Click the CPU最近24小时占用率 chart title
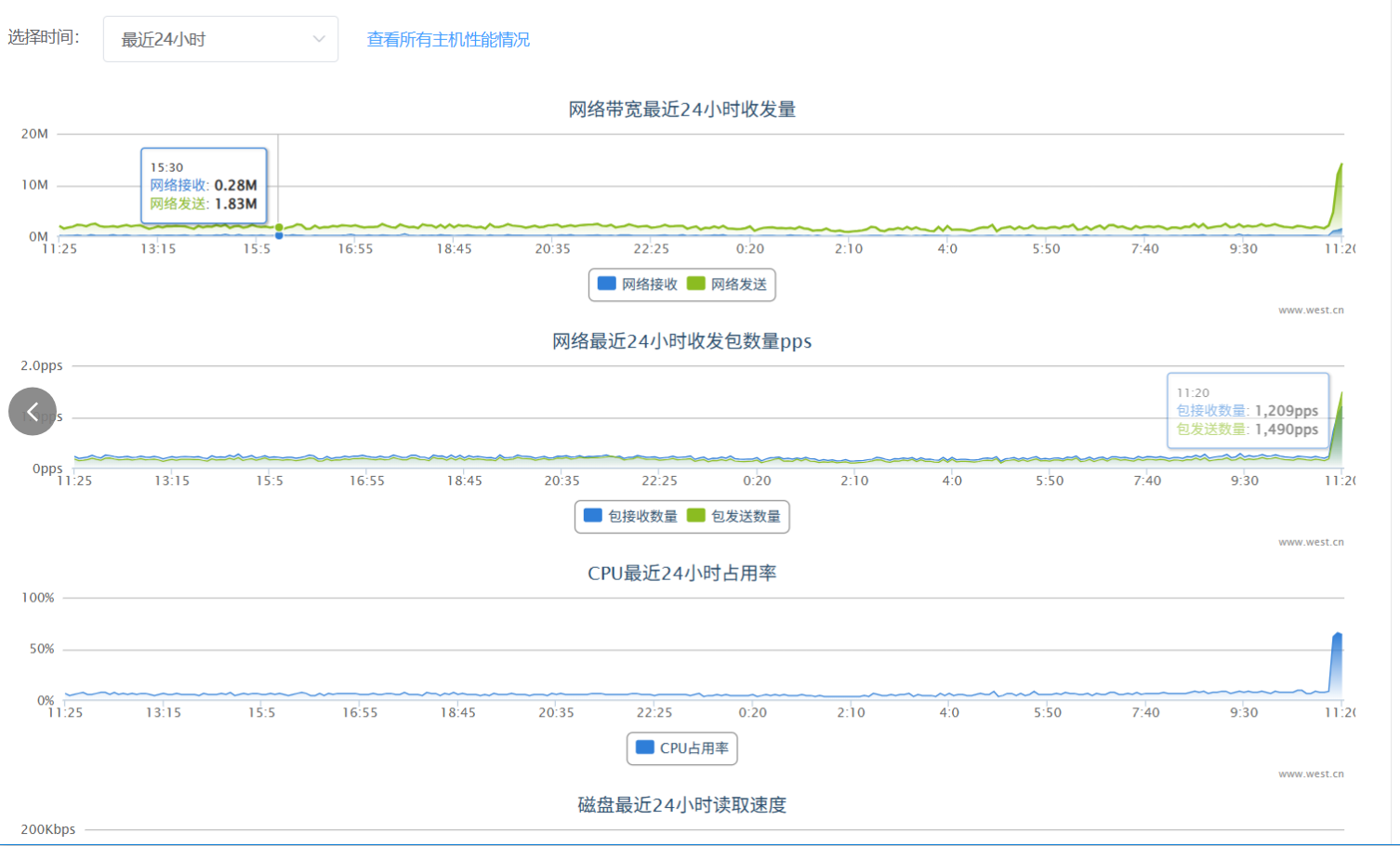1400x846 pixels. click(x=681, y=574)
